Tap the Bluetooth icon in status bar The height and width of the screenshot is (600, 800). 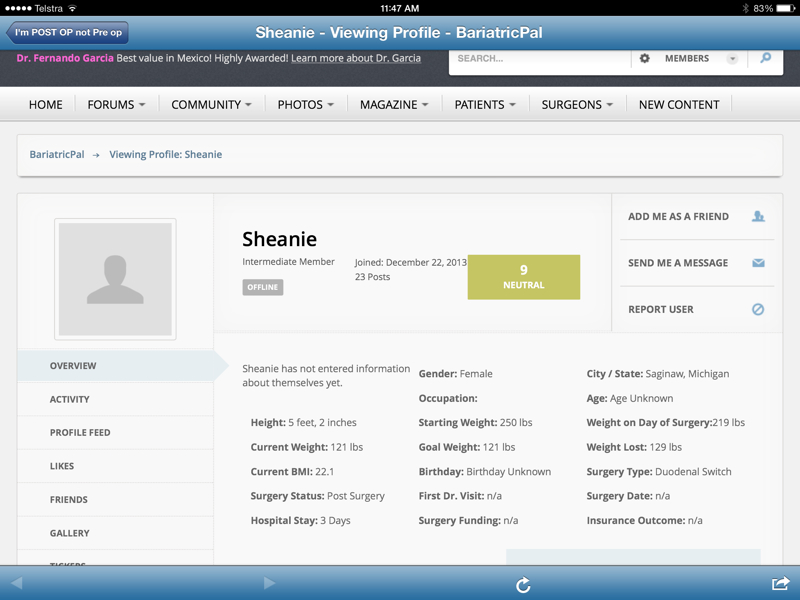(x=745, y=8)
